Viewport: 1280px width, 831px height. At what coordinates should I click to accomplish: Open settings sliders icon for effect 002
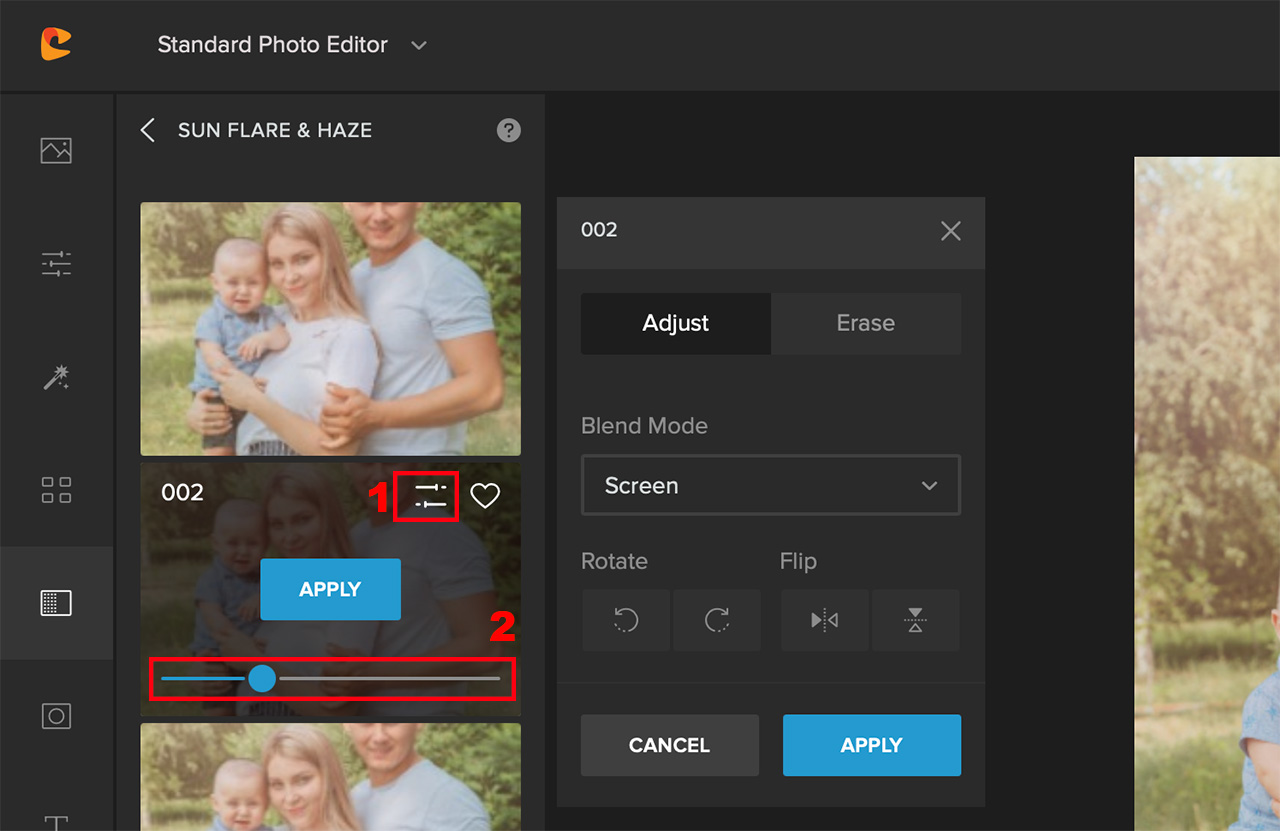431,495
